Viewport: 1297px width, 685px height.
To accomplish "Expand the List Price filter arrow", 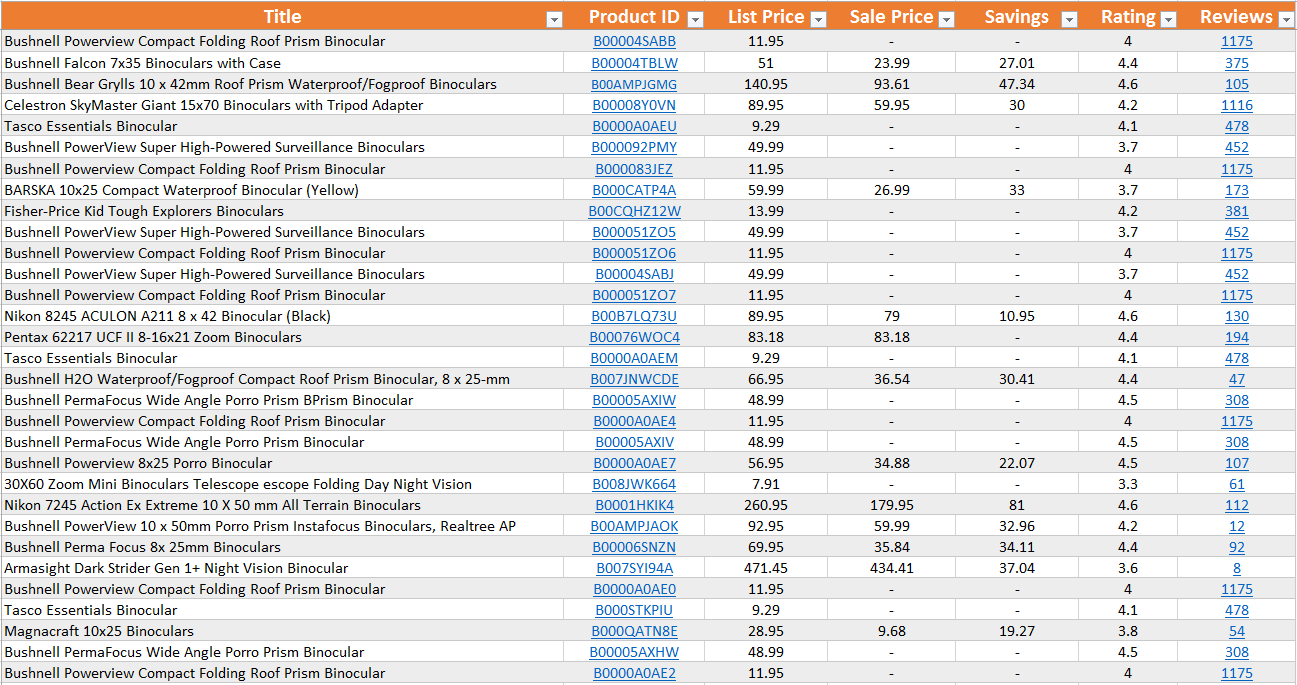I will click(818, 19).
